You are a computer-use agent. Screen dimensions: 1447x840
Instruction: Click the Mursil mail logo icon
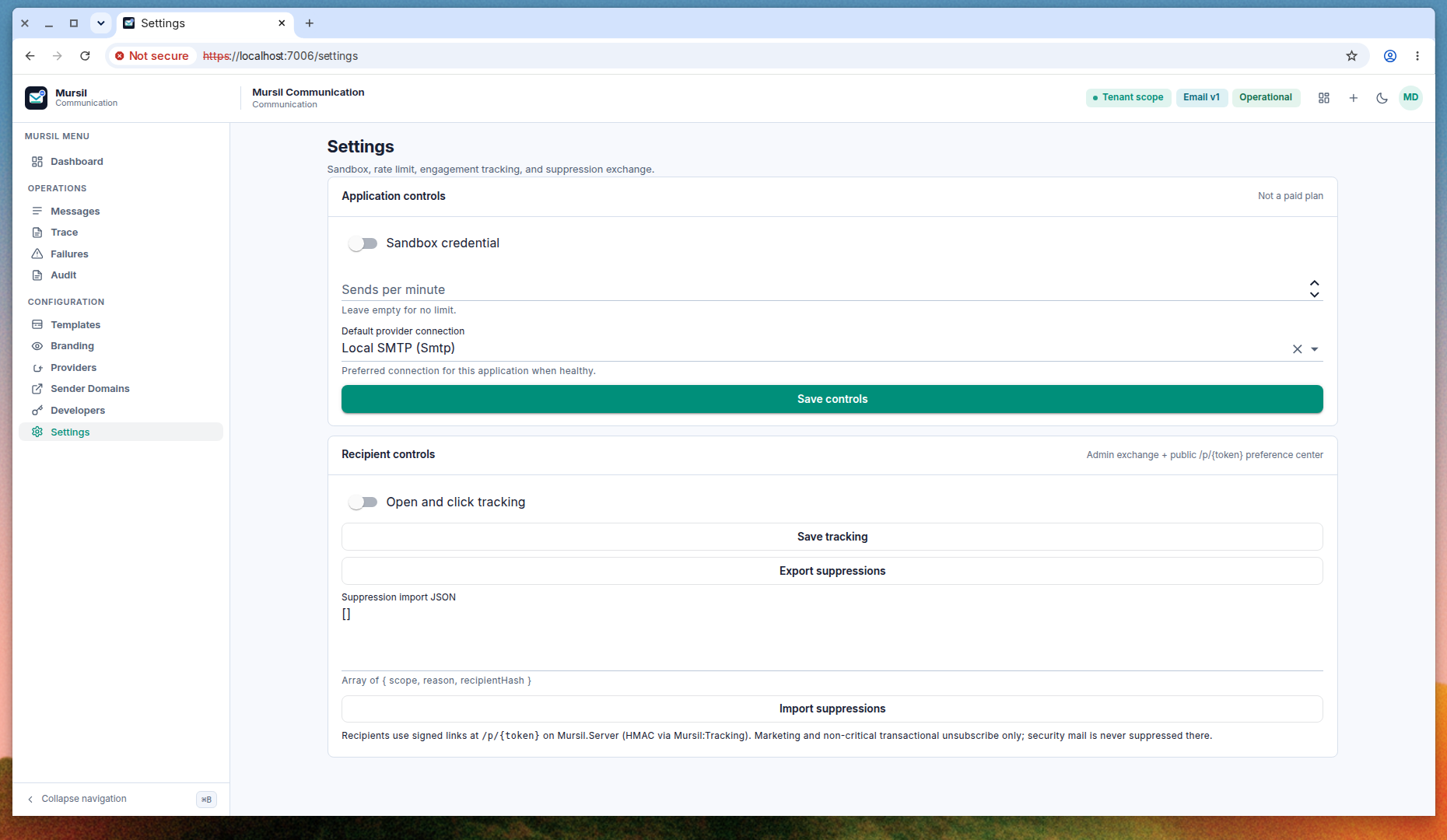point(36,98)
